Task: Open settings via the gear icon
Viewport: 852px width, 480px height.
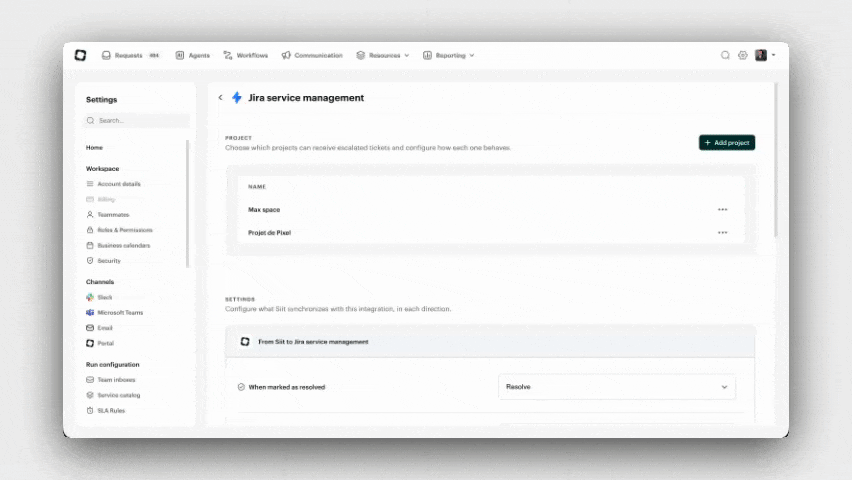Action: [x=743, y=55]
